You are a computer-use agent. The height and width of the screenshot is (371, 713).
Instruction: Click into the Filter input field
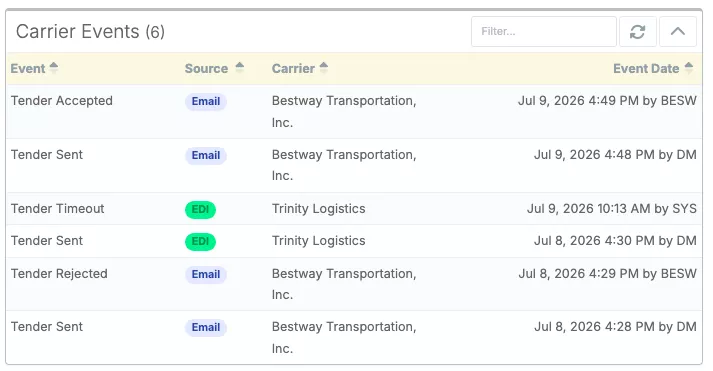[544, 32]
